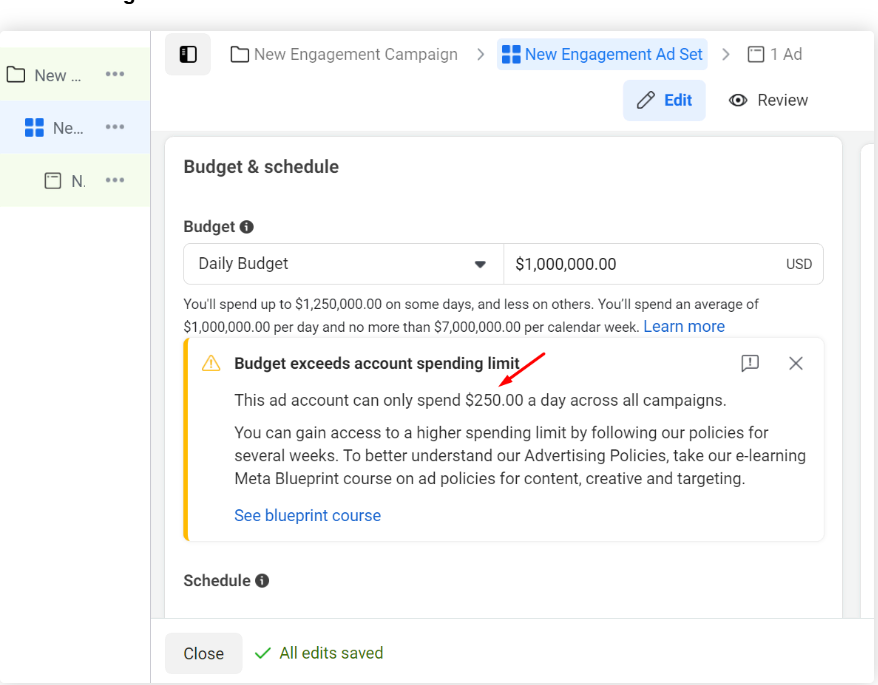Click the Learn more link
The height and width of the screenshot is (685, 878).
click(684, 327)
